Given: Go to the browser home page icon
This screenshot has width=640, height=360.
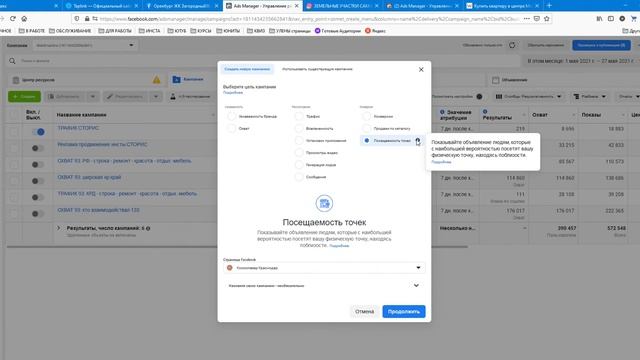Looking at the screenshot, I should pyautogui.click(x=24, y=18).
